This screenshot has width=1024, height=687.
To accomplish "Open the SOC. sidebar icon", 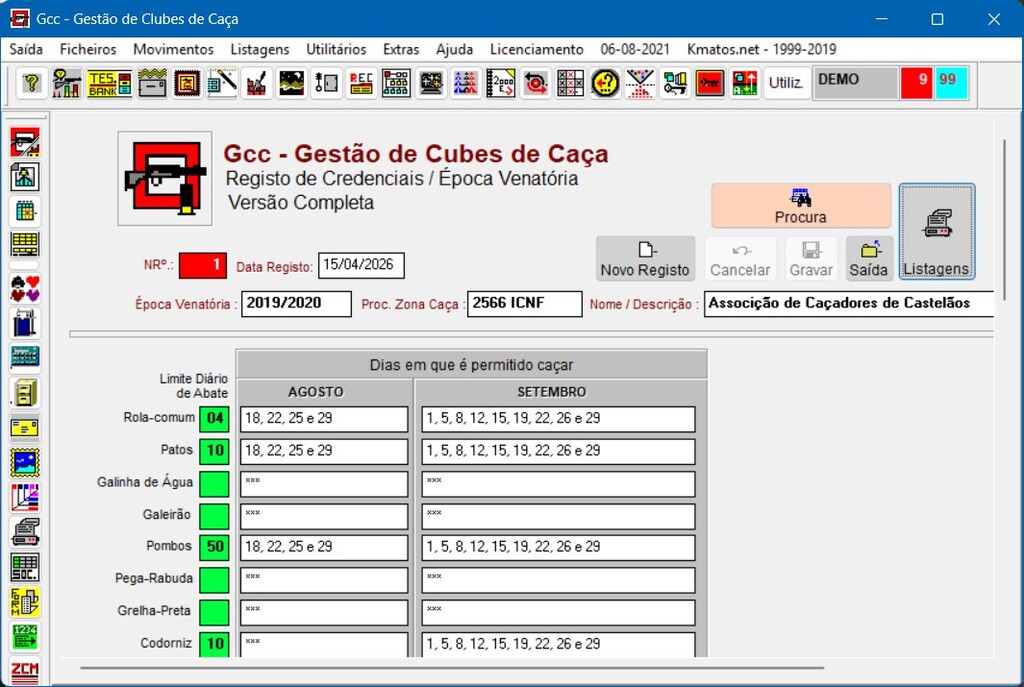I will point(25,567).
